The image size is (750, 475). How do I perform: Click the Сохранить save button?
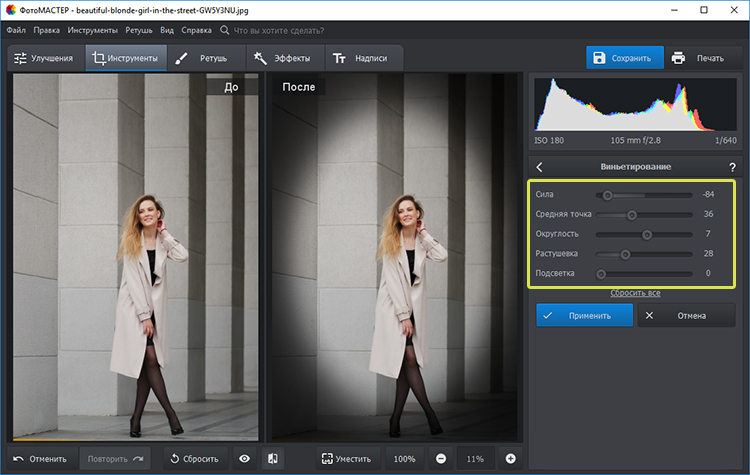tap(624, 58)
